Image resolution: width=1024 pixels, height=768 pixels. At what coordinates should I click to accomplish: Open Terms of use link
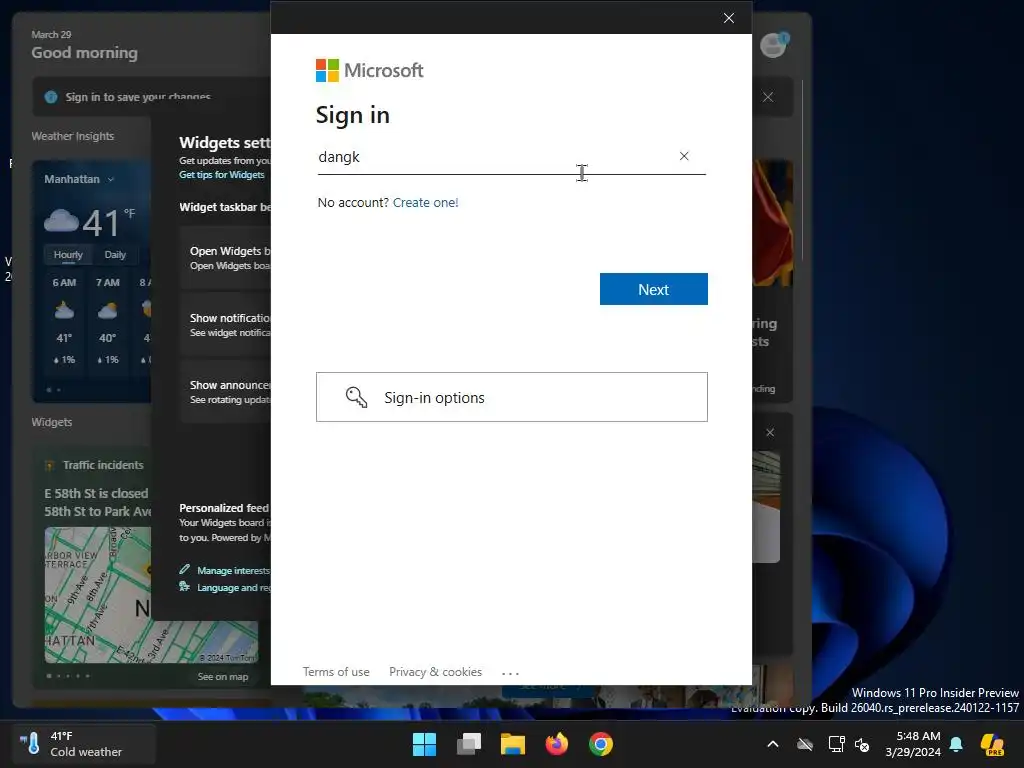pos(336,671)
